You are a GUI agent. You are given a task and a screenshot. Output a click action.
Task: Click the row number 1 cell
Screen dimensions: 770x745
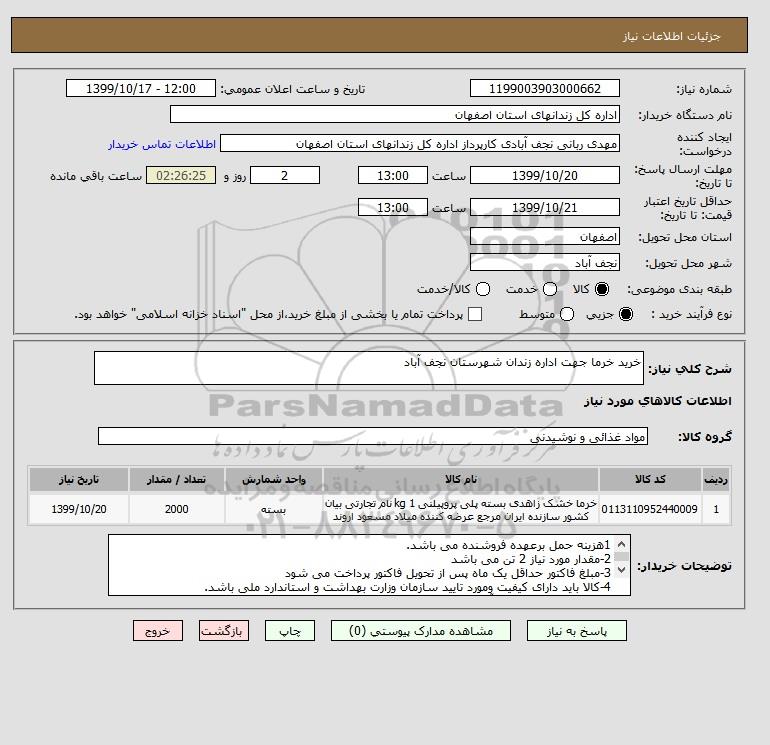(x=716, y=509)
